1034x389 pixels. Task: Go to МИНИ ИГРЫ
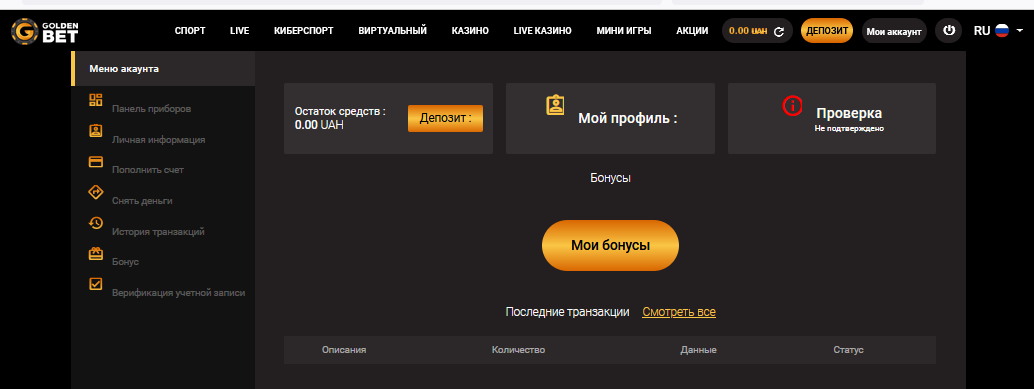(x=624, y=30)
